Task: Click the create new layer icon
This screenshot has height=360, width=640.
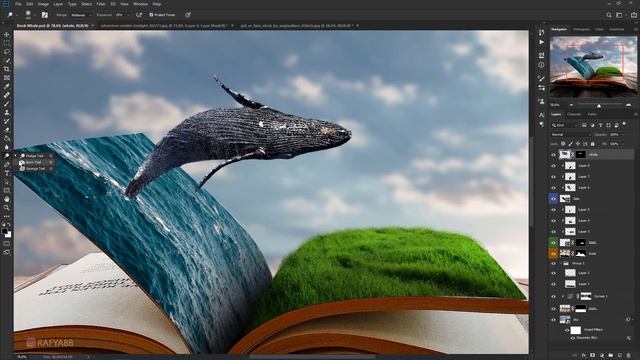Action: (620, 356)
